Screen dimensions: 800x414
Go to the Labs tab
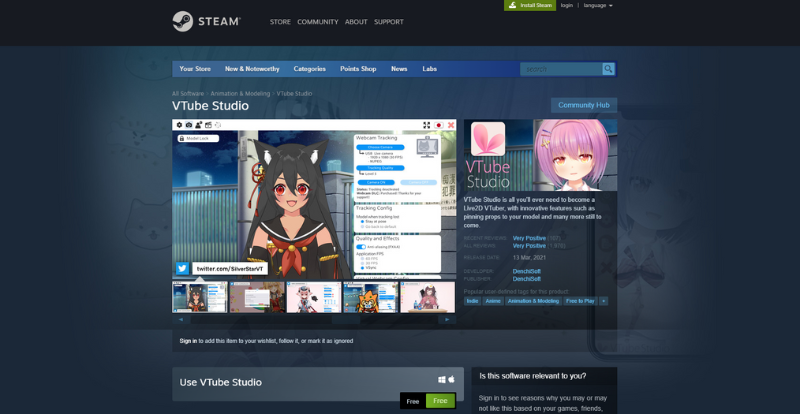click(x=430, y=69)
